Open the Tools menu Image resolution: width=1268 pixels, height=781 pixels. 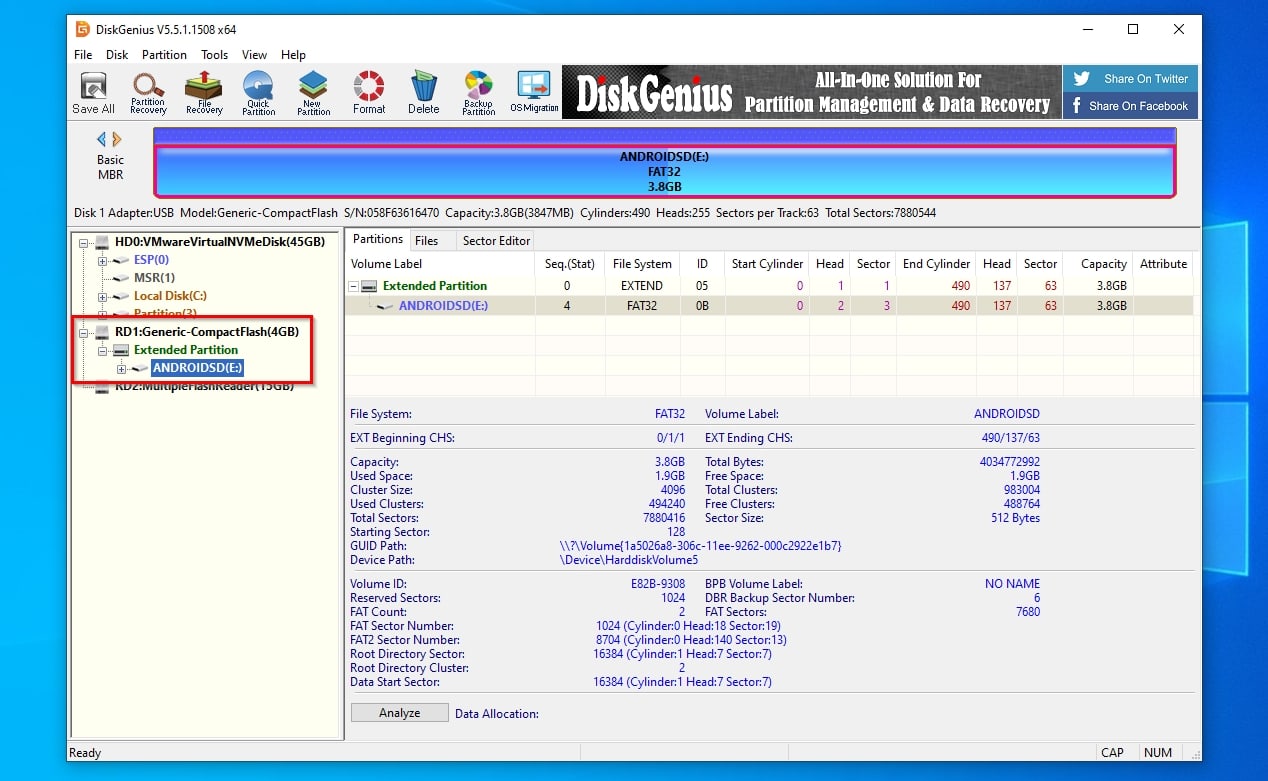pyautogui.click(x=214, y=55)
